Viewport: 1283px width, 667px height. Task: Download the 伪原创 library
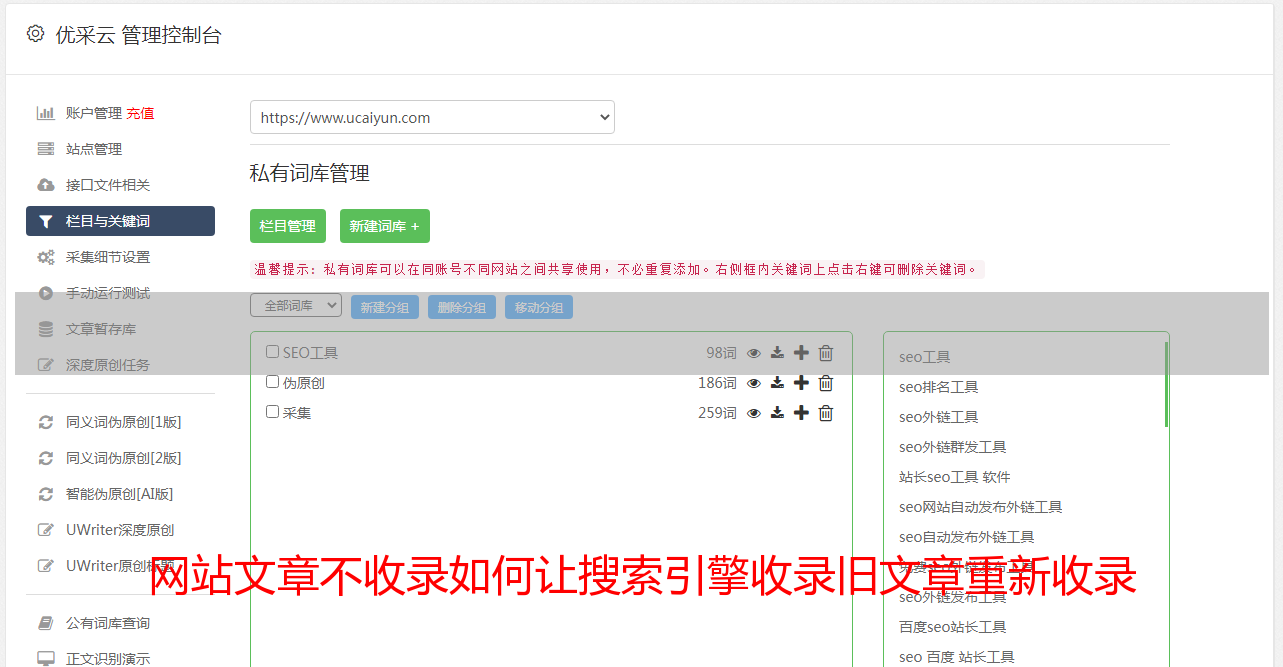pos(777,383)
